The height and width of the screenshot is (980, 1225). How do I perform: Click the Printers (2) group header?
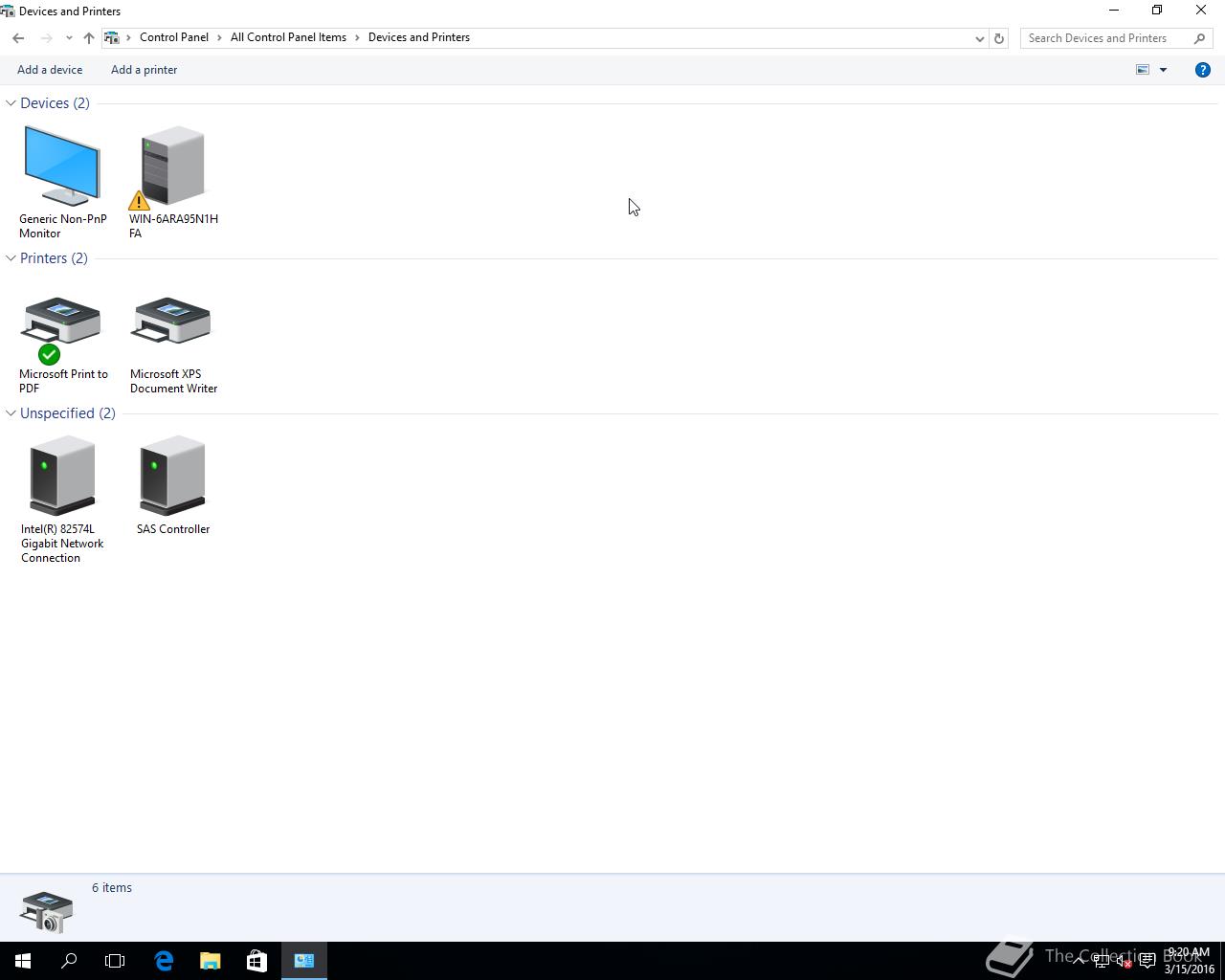click(x=54, y=258)
